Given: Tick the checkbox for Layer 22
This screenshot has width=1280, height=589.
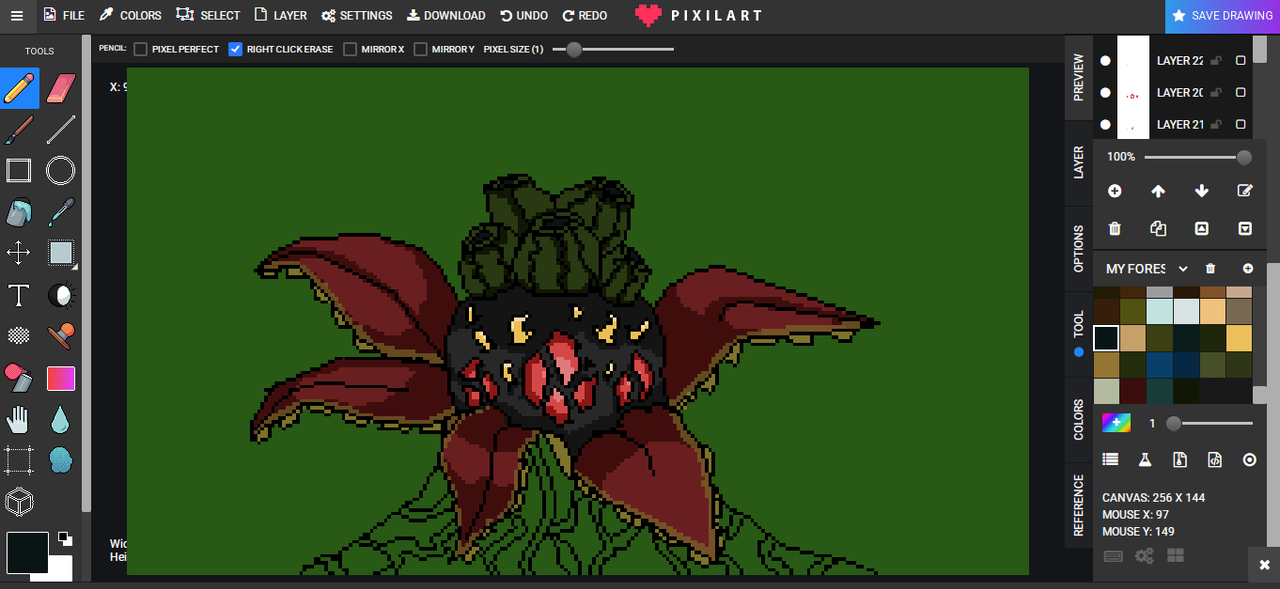Looking at the screenshot, I should point(1241,61).
